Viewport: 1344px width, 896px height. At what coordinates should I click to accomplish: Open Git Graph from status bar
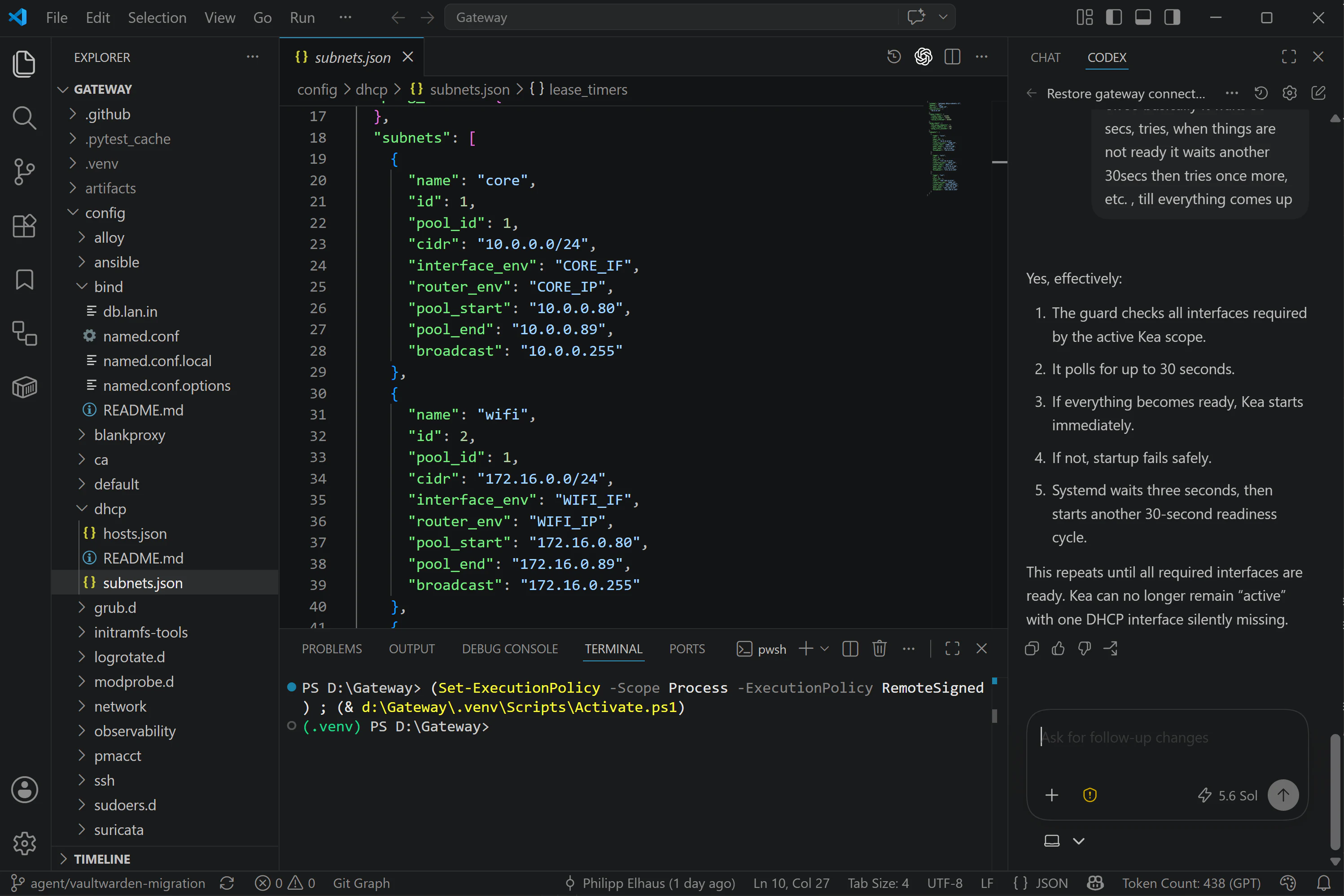pyautogui.click(x=361, y=883)
